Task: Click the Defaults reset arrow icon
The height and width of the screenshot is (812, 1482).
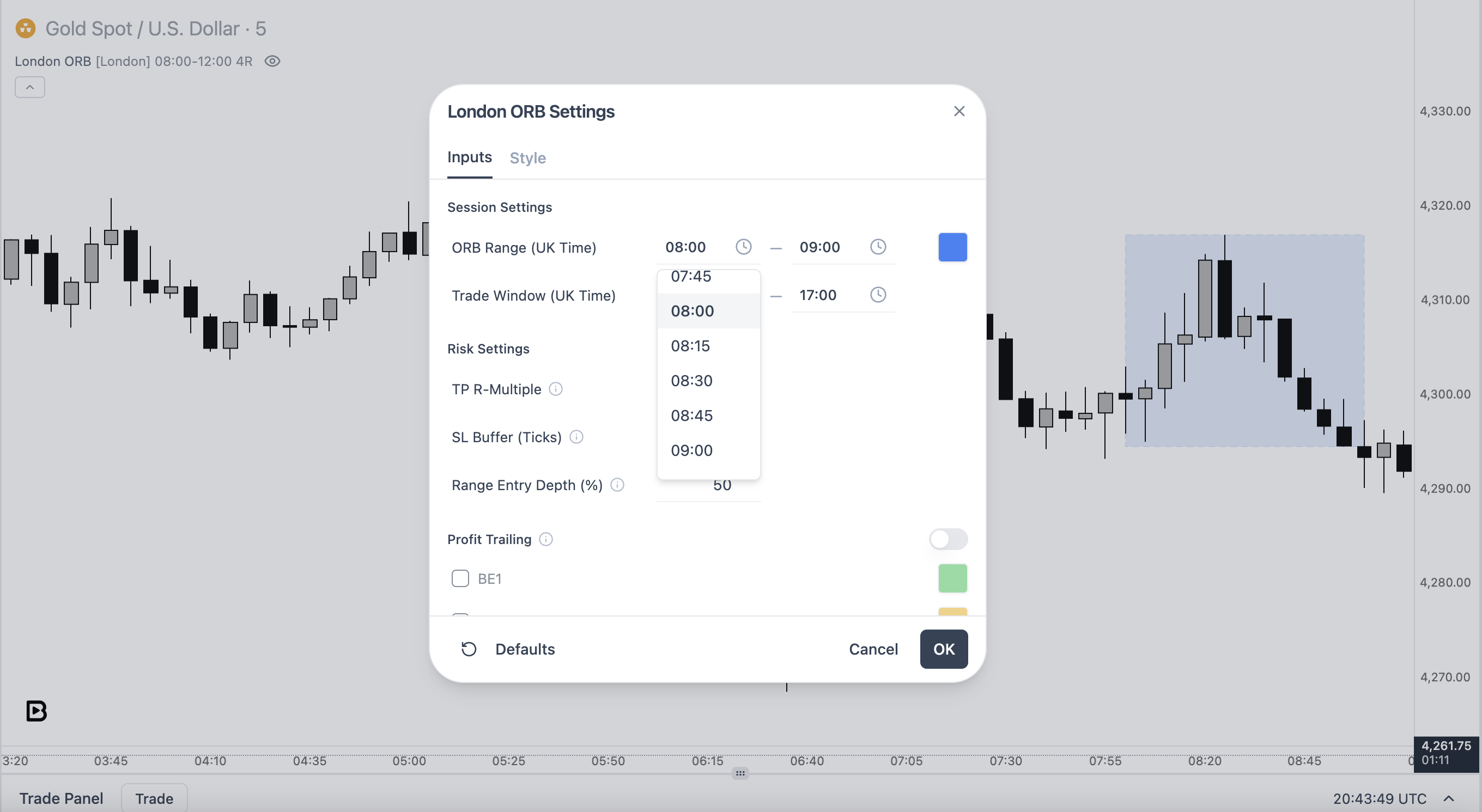Action: [469, 649]
